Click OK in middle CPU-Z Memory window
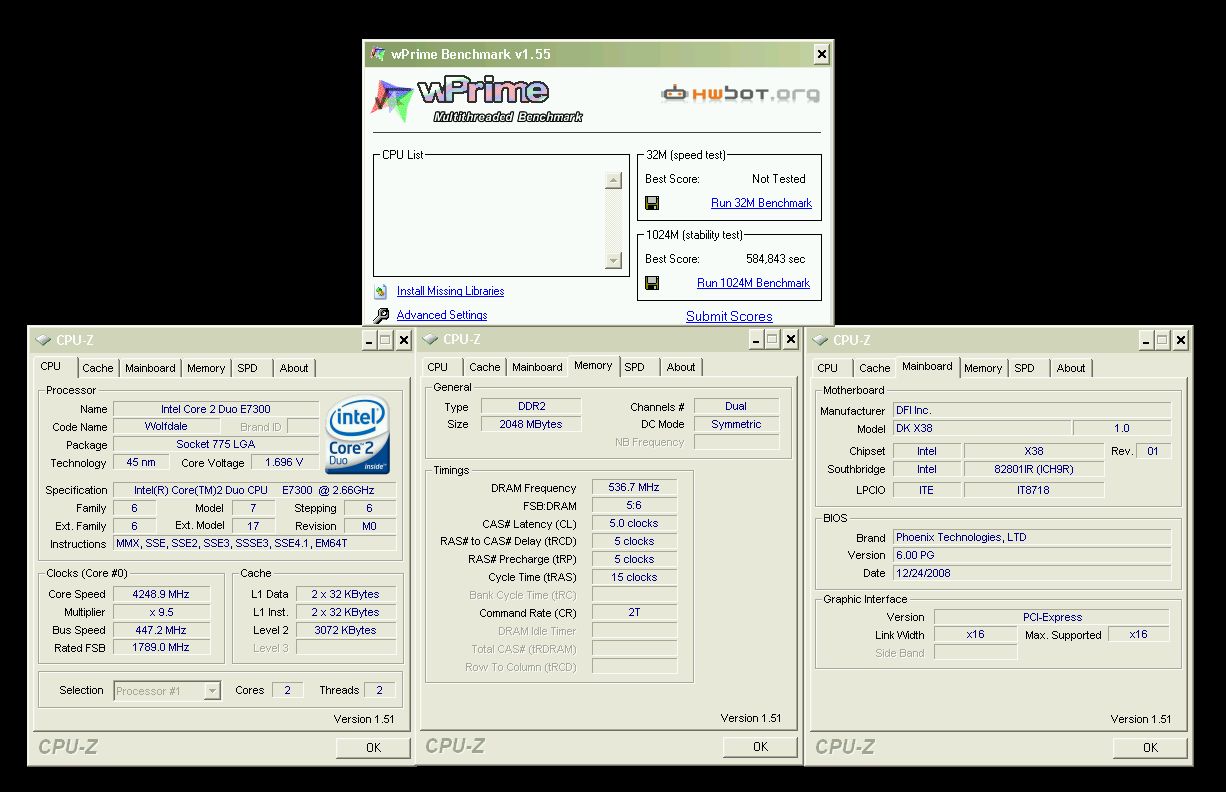Image resolution: width=1226 pixels, height=792 pixels. (x=760, y=746)
